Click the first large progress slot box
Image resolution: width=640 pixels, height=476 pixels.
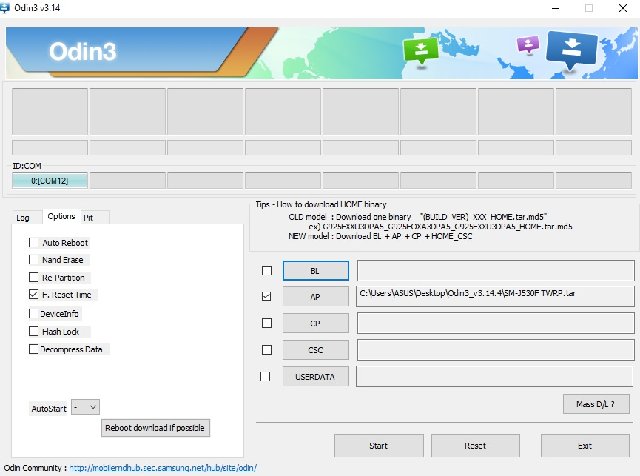click(x=50, y=111)
